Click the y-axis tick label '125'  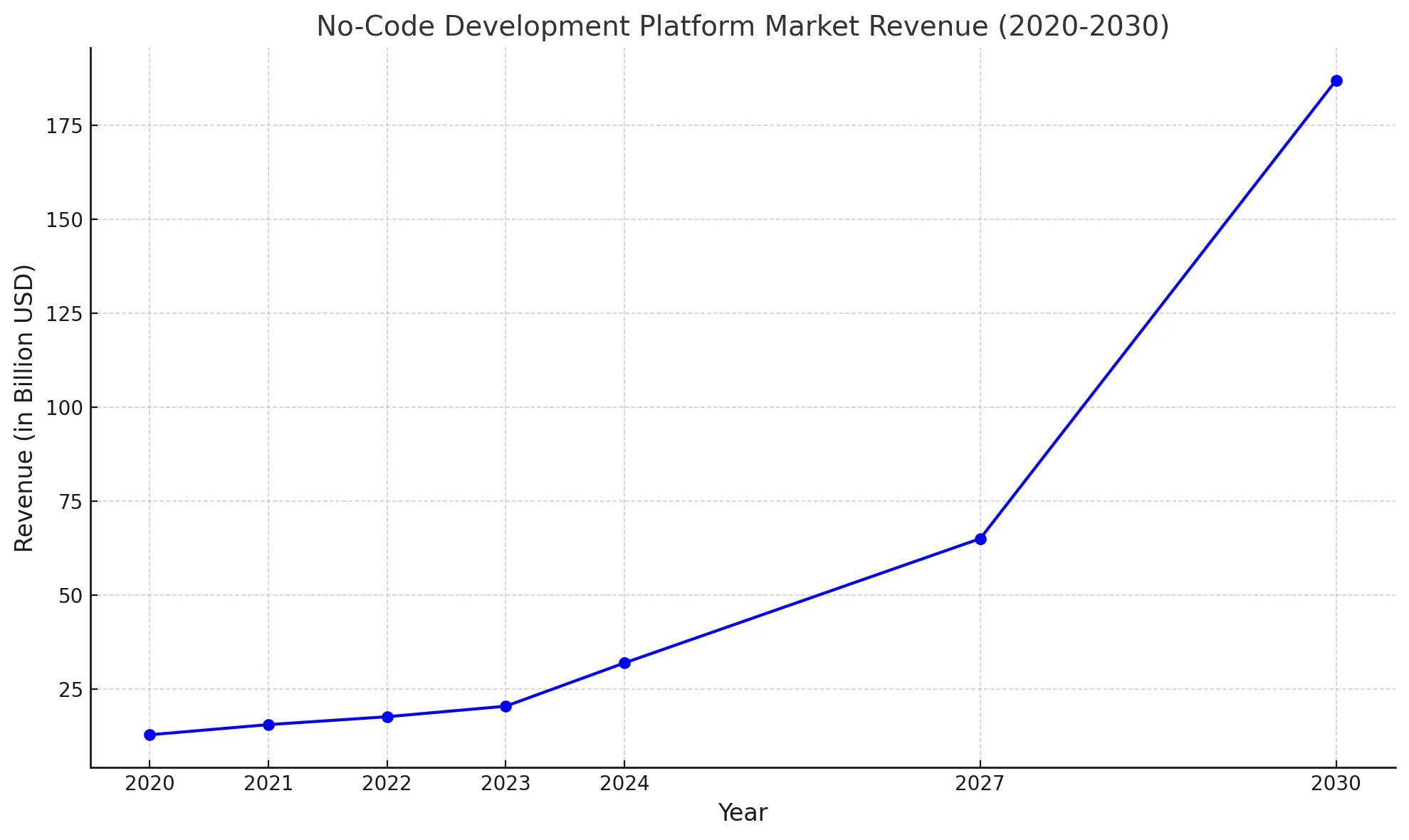(65, 314)
